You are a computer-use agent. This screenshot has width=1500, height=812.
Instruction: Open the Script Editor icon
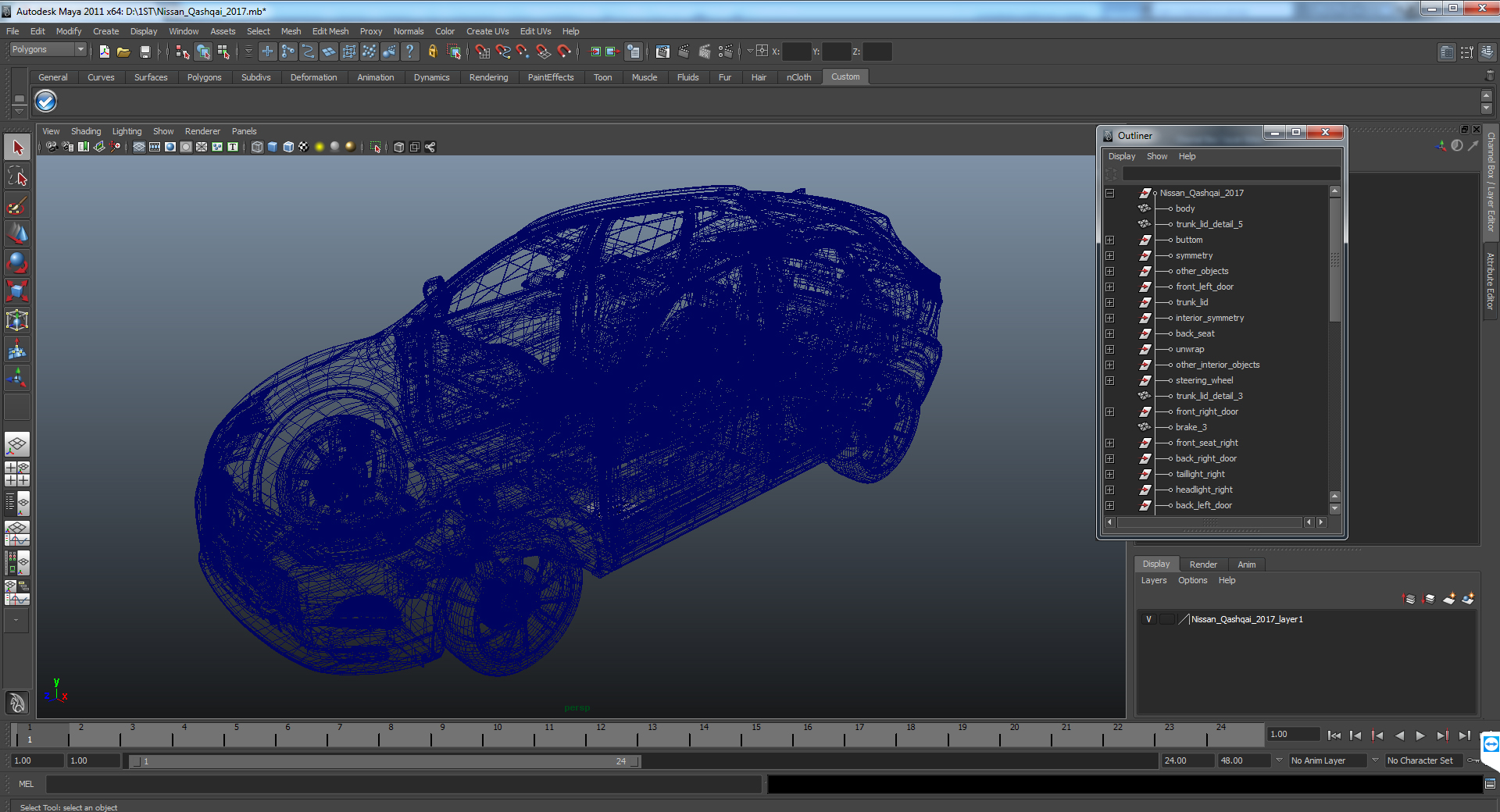click(x=1490, y=784)
